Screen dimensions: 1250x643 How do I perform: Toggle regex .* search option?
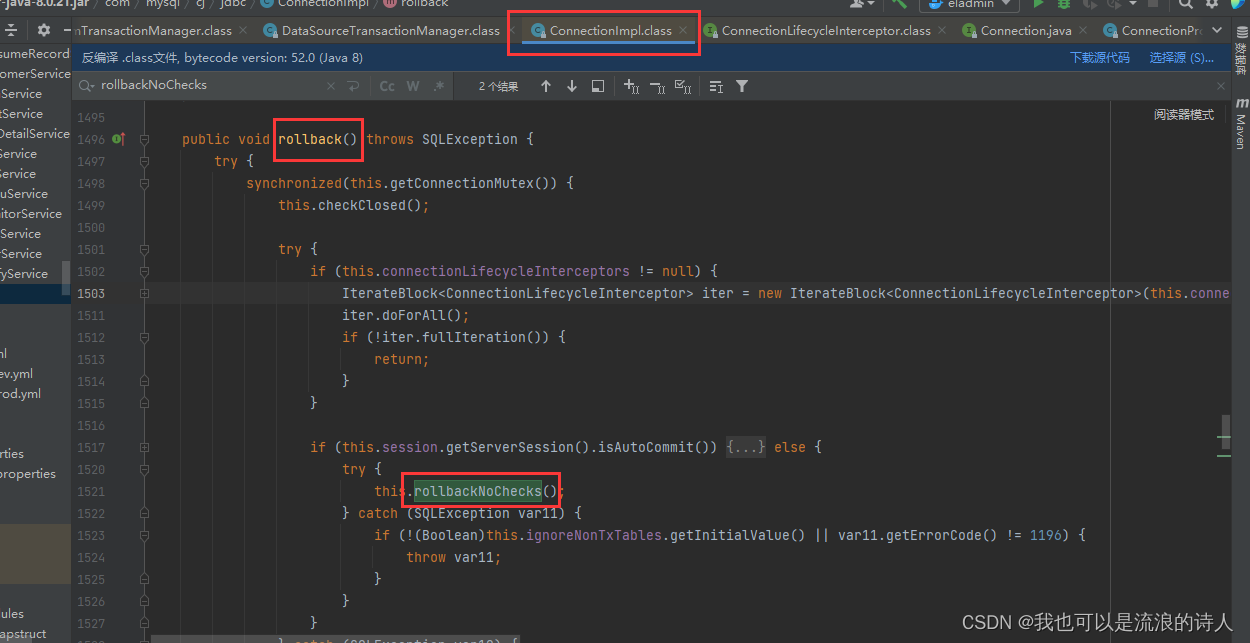coord(439,86)
